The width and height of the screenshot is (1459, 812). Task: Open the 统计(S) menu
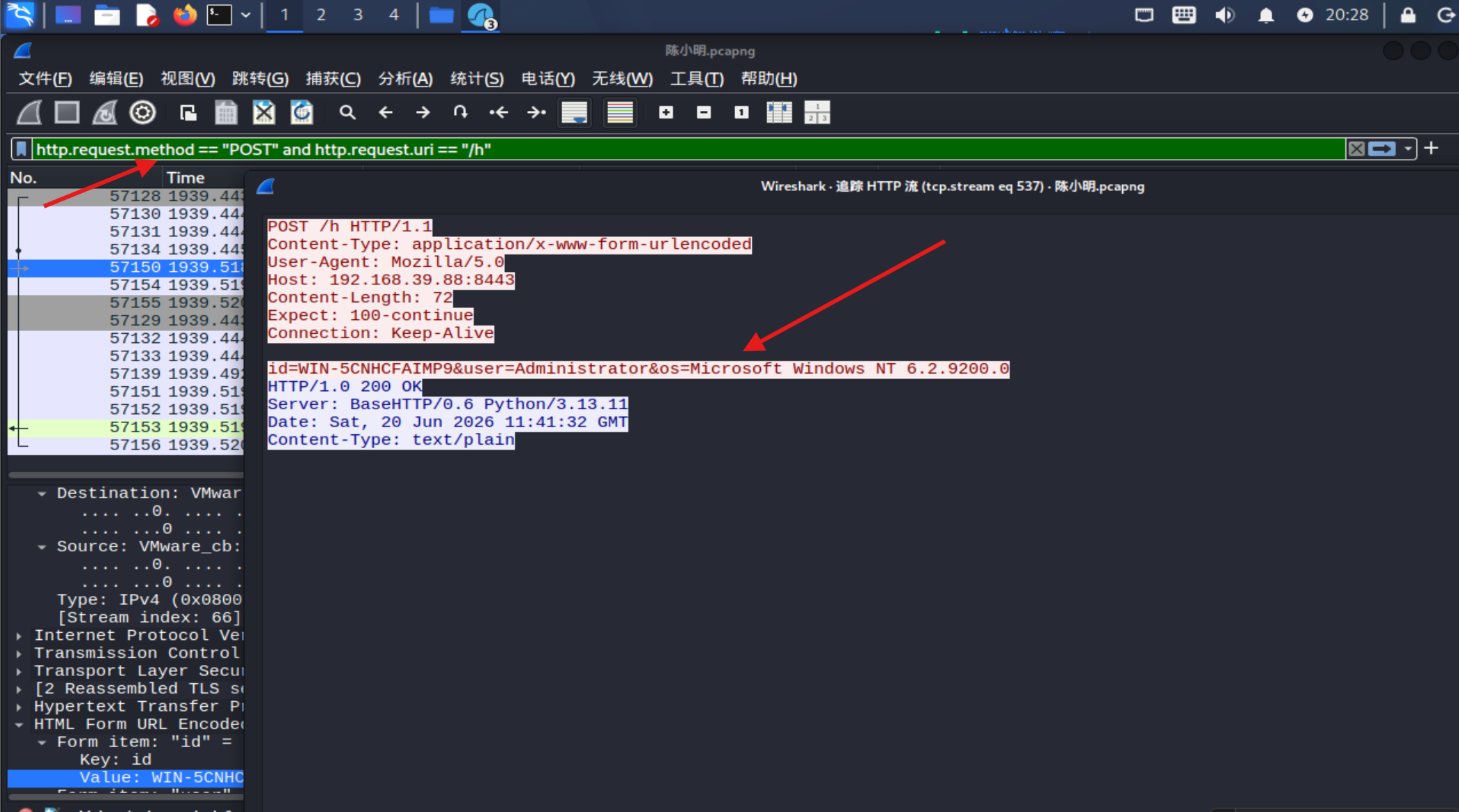click(x=477, y=79)
